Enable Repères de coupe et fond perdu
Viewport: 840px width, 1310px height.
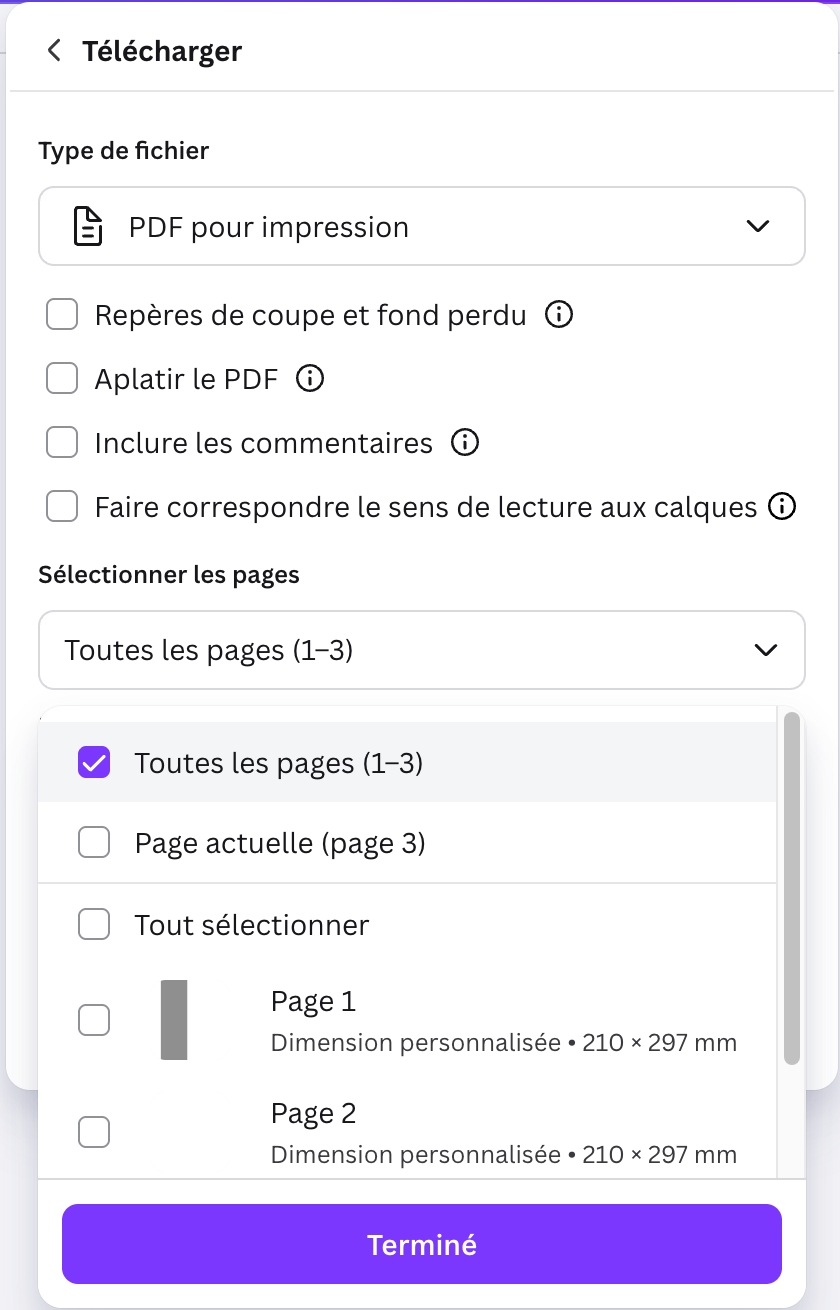(x=62, y=315)
